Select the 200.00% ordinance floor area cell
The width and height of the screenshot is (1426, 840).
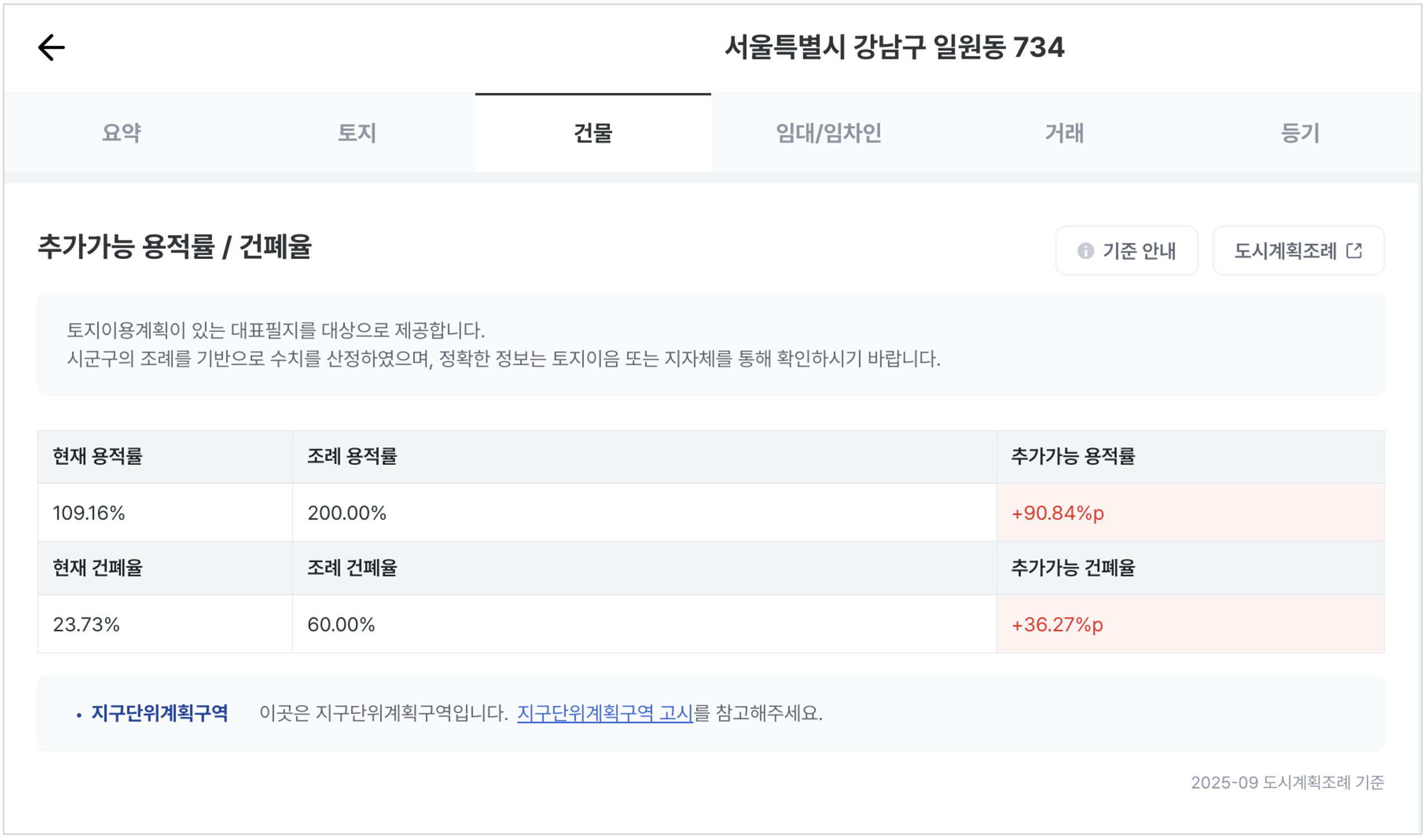pos(347,513)
